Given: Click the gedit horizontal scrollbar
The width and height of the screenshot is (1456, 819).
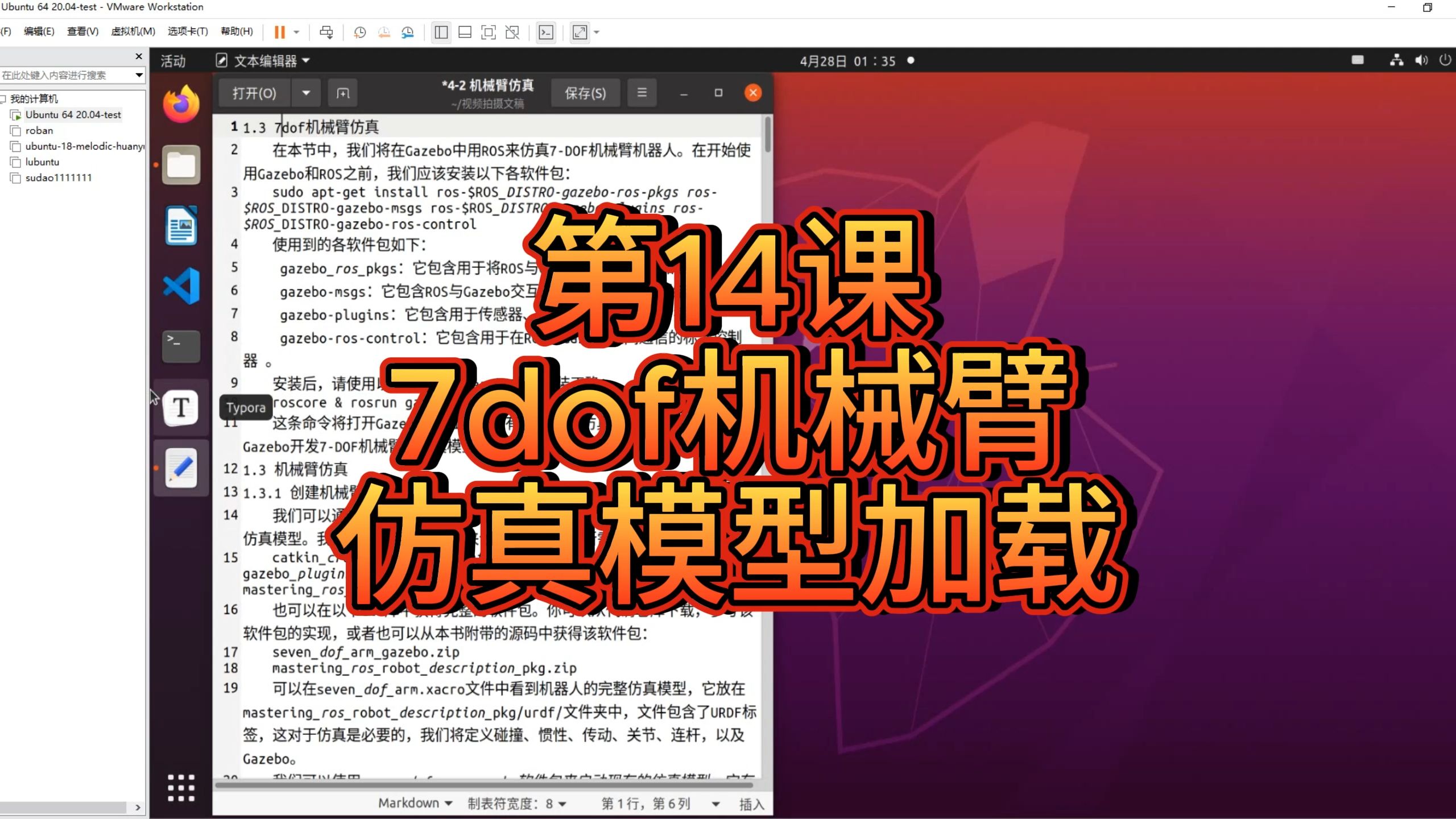Looking at the screenshot, I should tap(485, 785).
